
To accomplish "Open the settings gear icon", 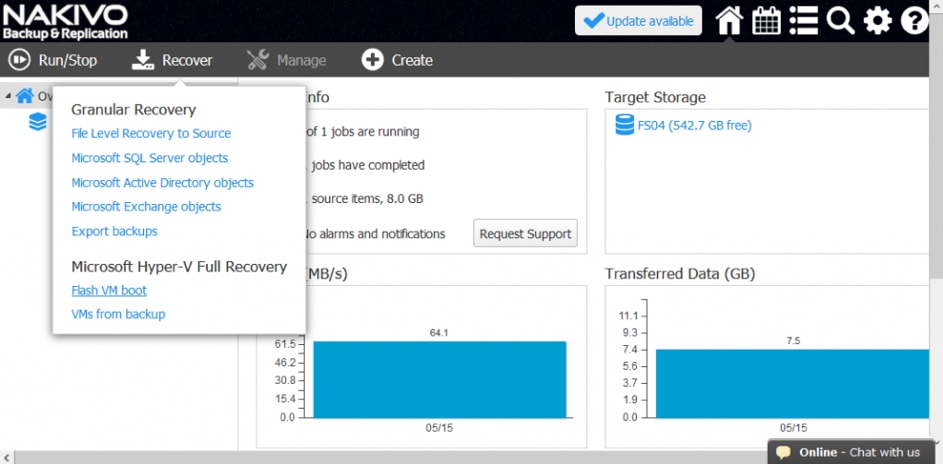I will click(x=877, y=20).
